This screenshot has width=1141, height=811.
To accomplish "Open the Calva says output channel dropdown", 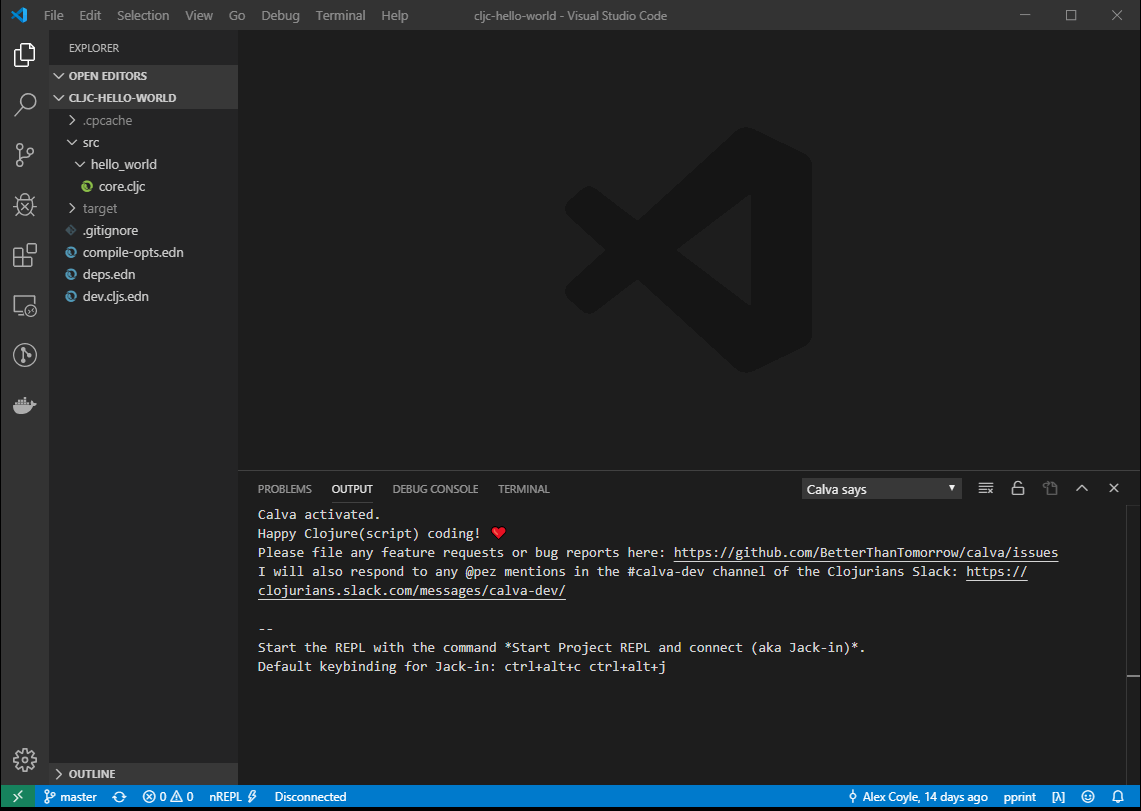I will [x=881, y=489].
